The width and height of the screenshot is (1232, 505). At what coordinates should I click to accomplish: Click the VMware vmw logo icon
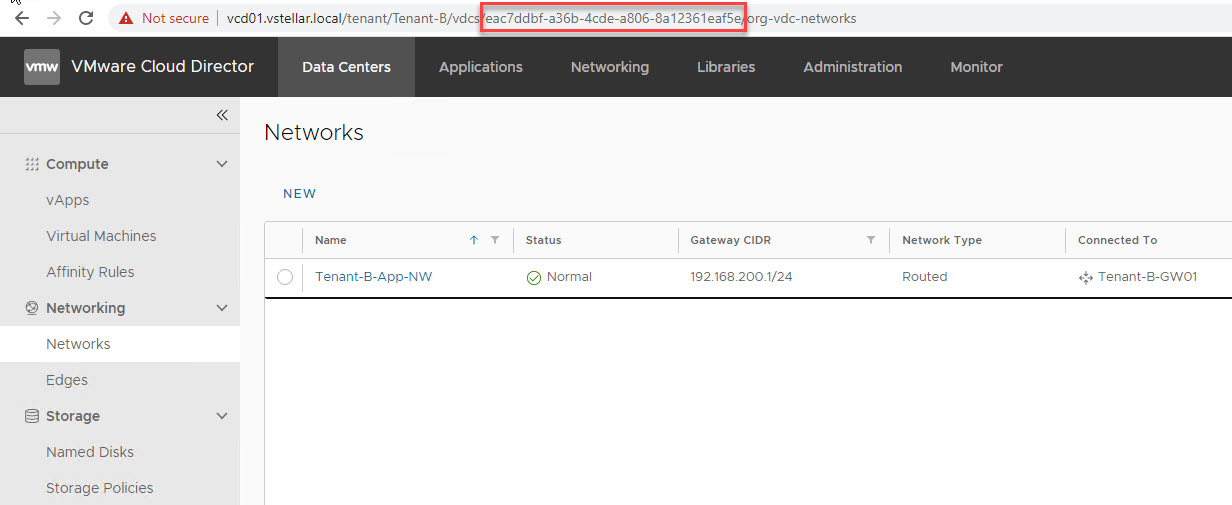pos(42,67)
